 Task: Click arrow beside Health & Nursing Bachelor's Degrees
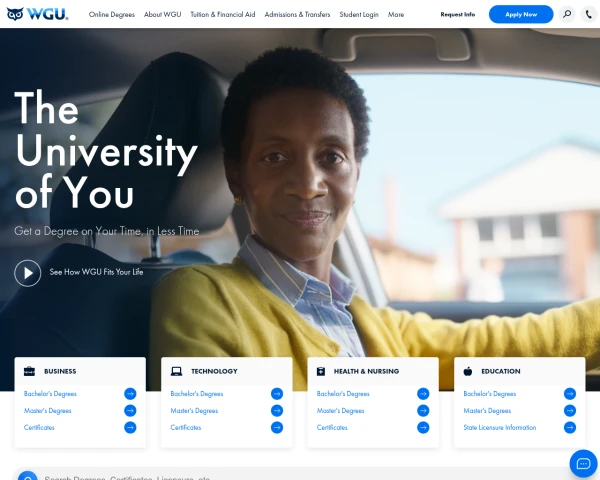point(423,393)
